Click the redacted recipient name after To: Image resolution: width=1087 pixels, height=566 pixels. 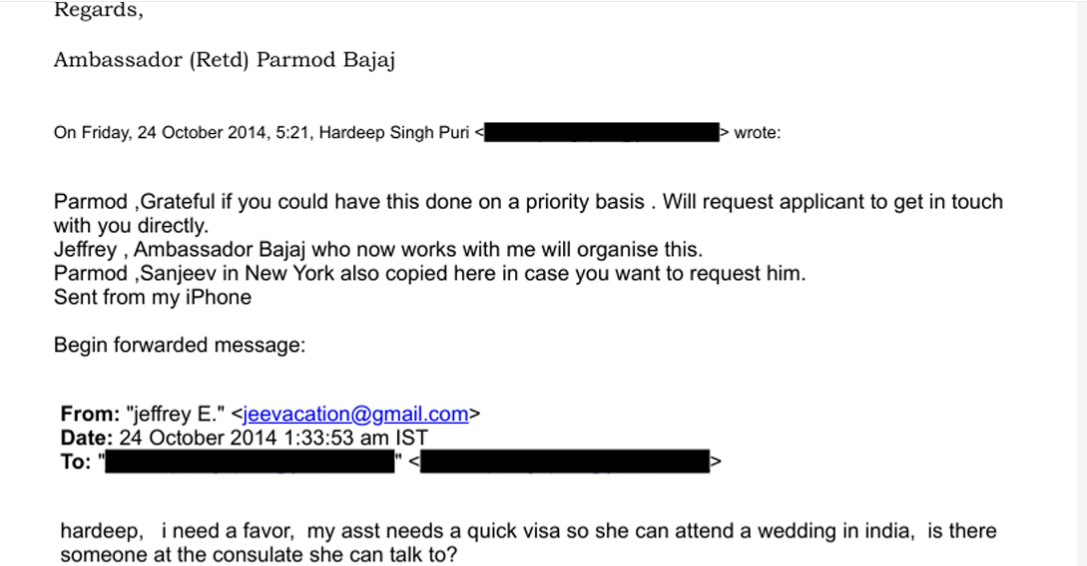251,461
